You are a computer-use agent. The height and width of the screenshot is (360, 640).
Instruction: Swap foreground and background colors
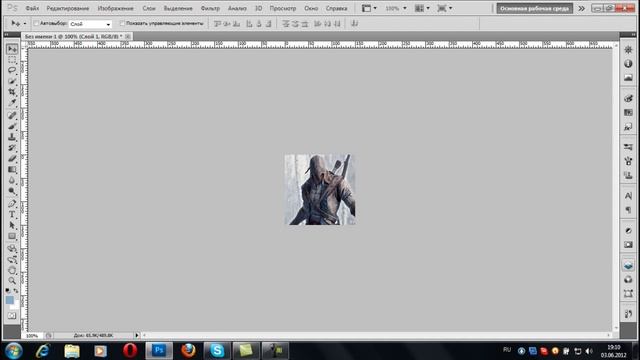point(16,291)
